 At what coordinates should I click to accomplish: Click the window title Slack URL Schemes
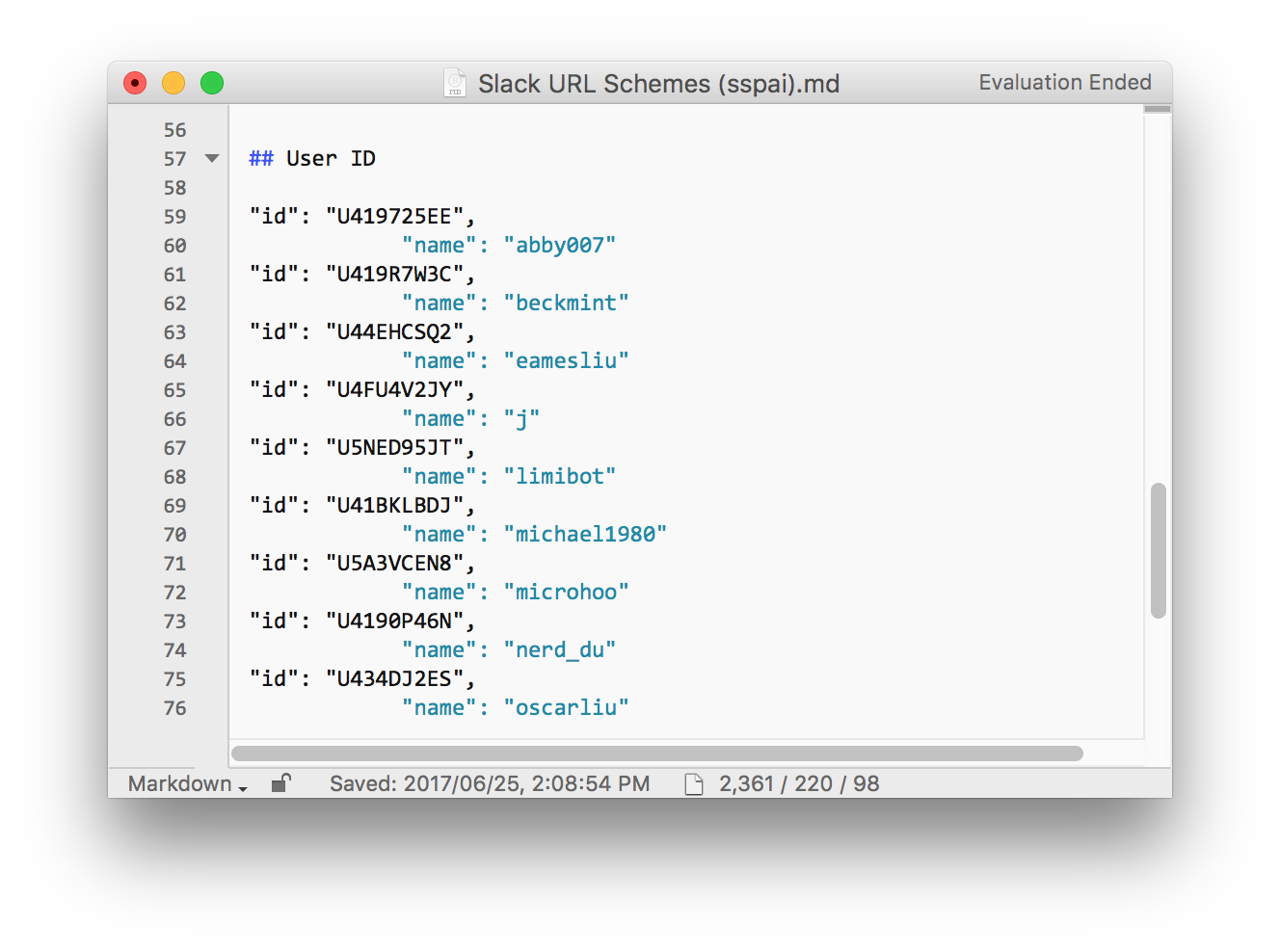658,84
